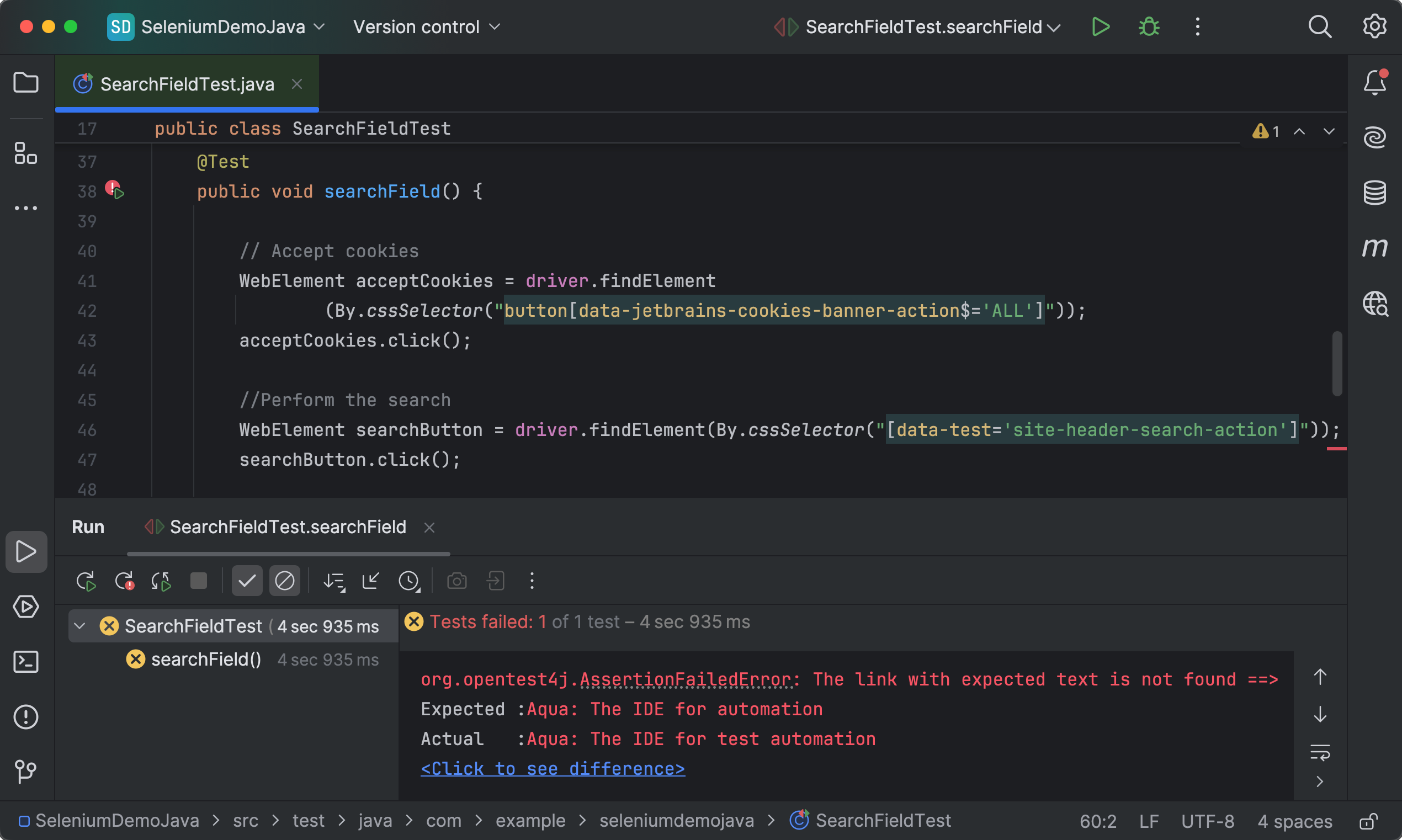Select the searchField() failed test entry
Viewport: 1402px width, 840px height.
(205, 659)
